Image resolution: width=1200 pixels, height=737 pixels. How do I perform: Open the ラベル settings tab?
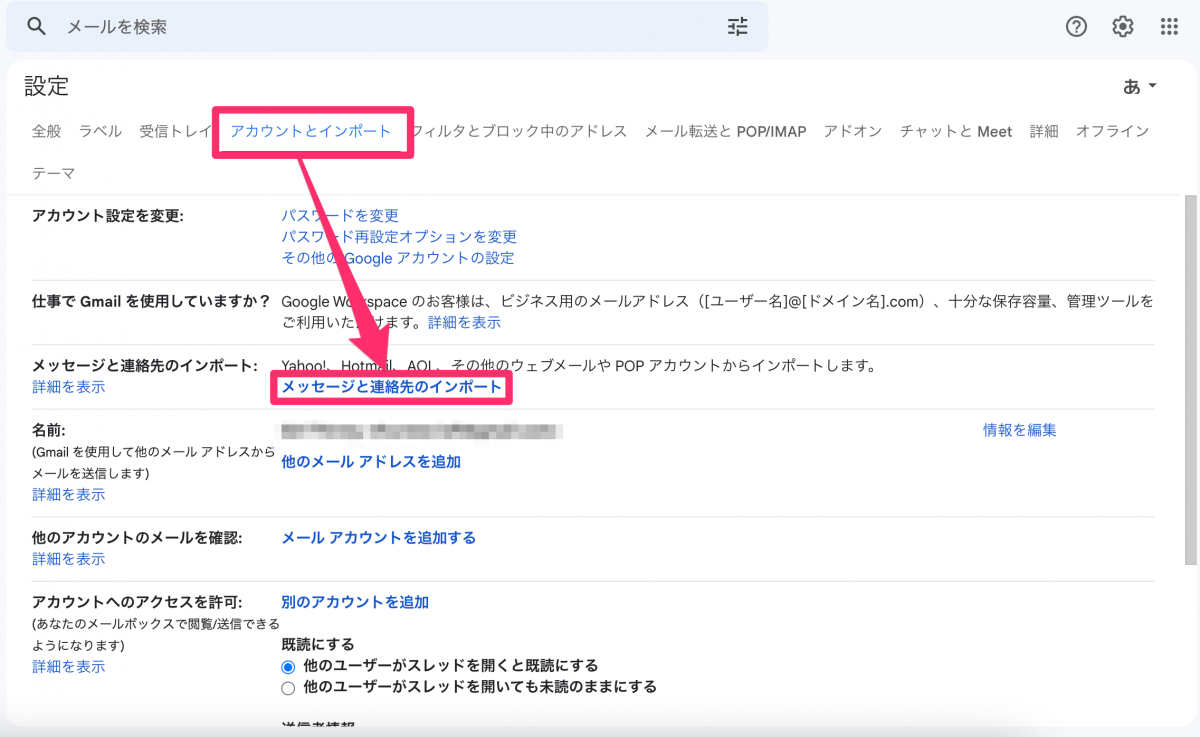click(x=99, y=131)
